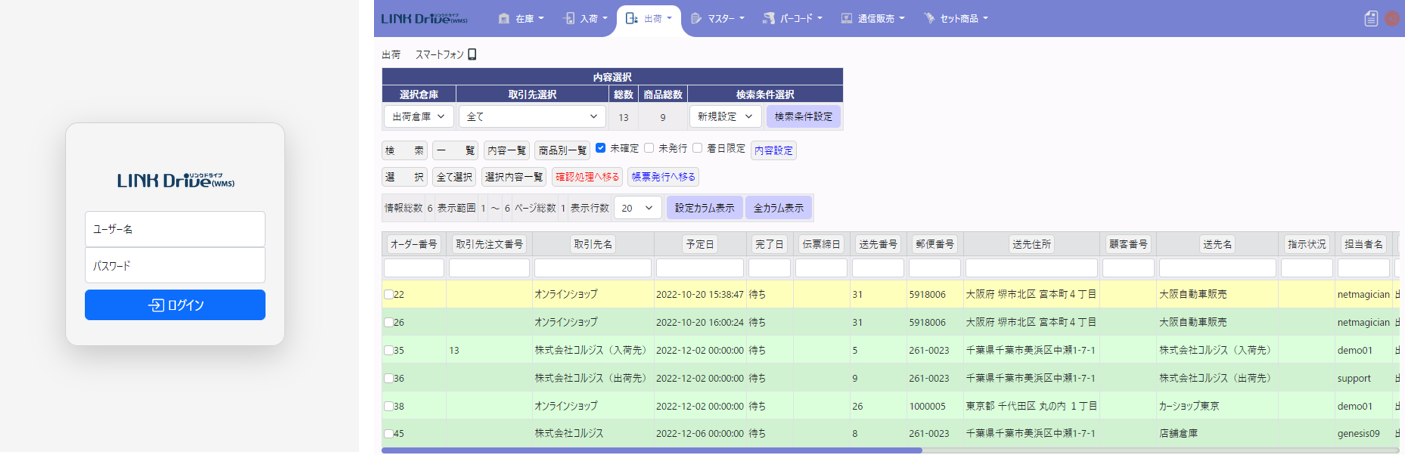Click the smartphone icon next to スマートフォン

472,55
